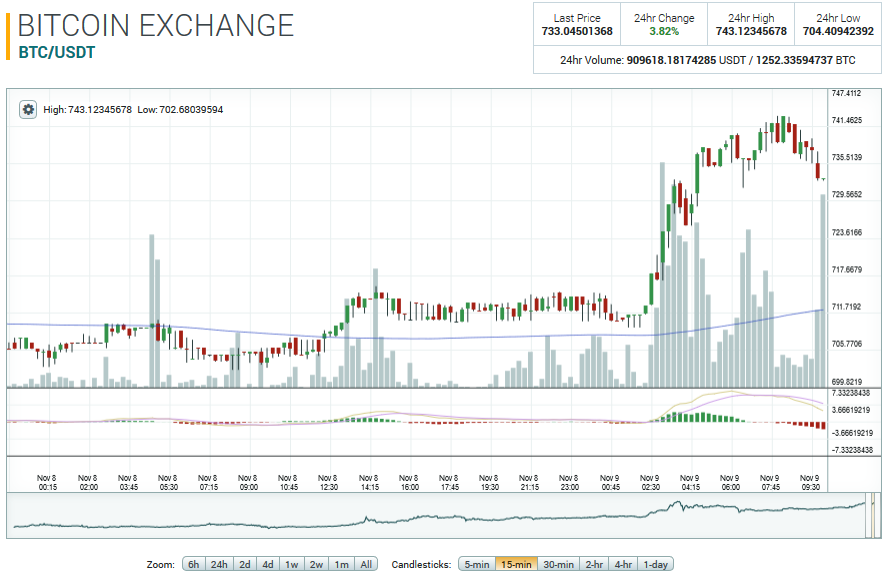
Task: Click the 747.4112 price axis label
Action: 846,94
